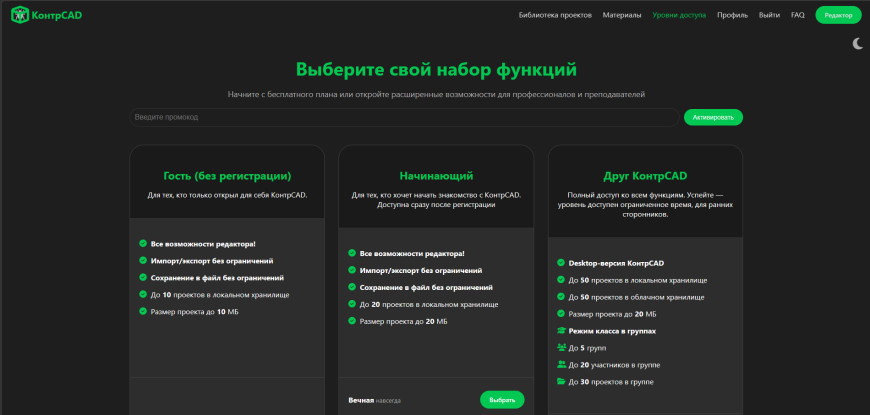Click Размер проекта до 10 МБ text

(x=195, y=312)
